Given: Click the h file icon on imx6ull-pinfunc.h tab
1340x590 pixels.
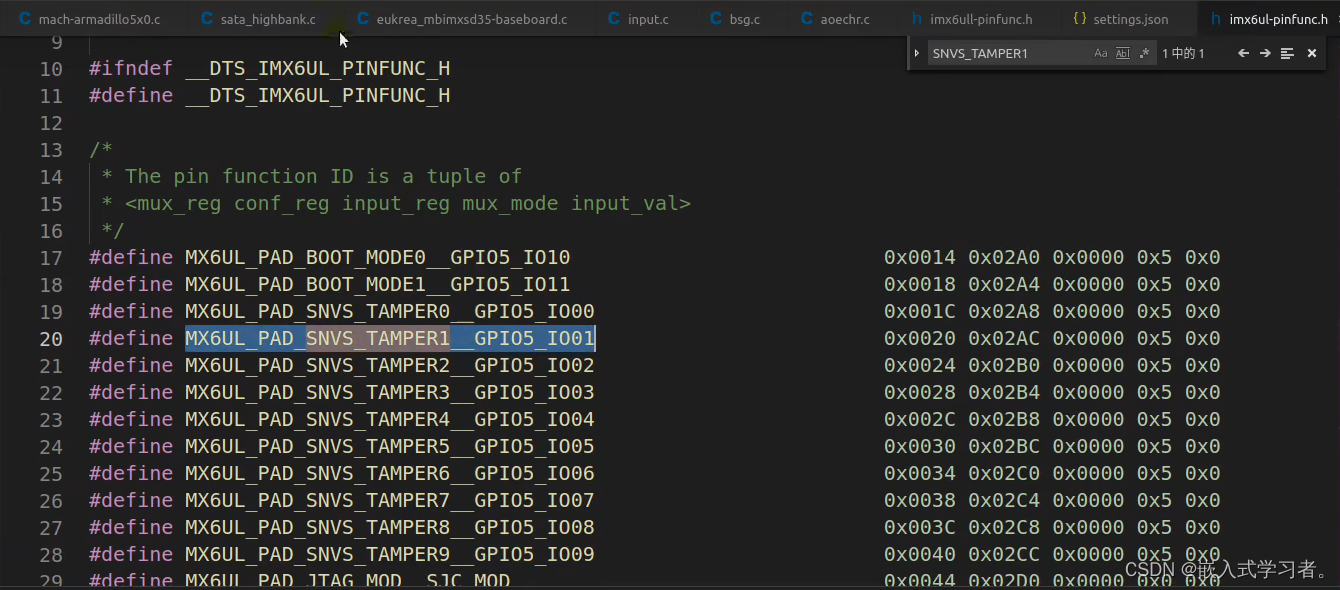Looking at the screenshot, I should tap(917, 19).
